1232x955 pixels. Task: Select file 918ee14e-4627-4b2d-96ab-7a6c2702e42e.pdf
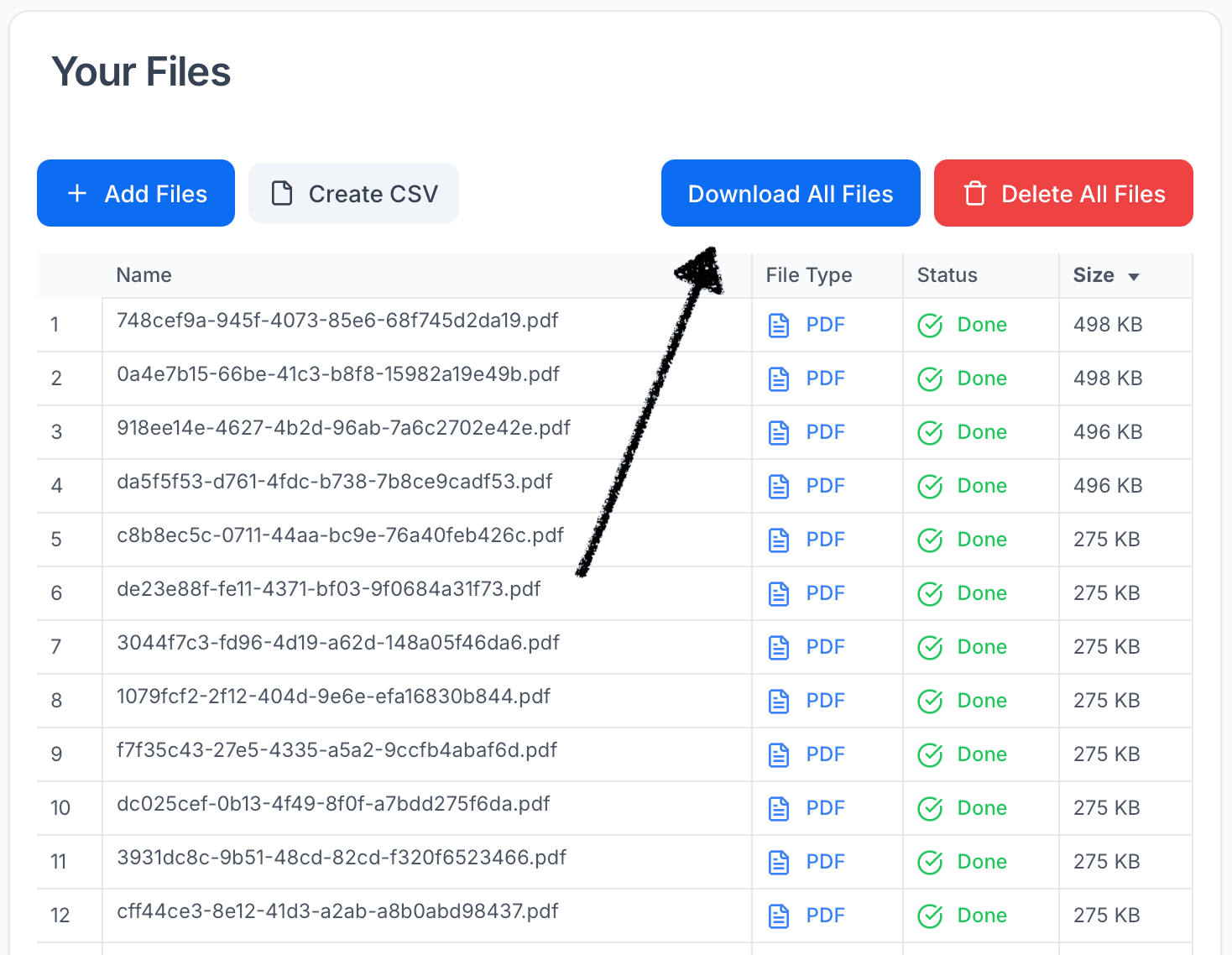click(x=343, y=428)
